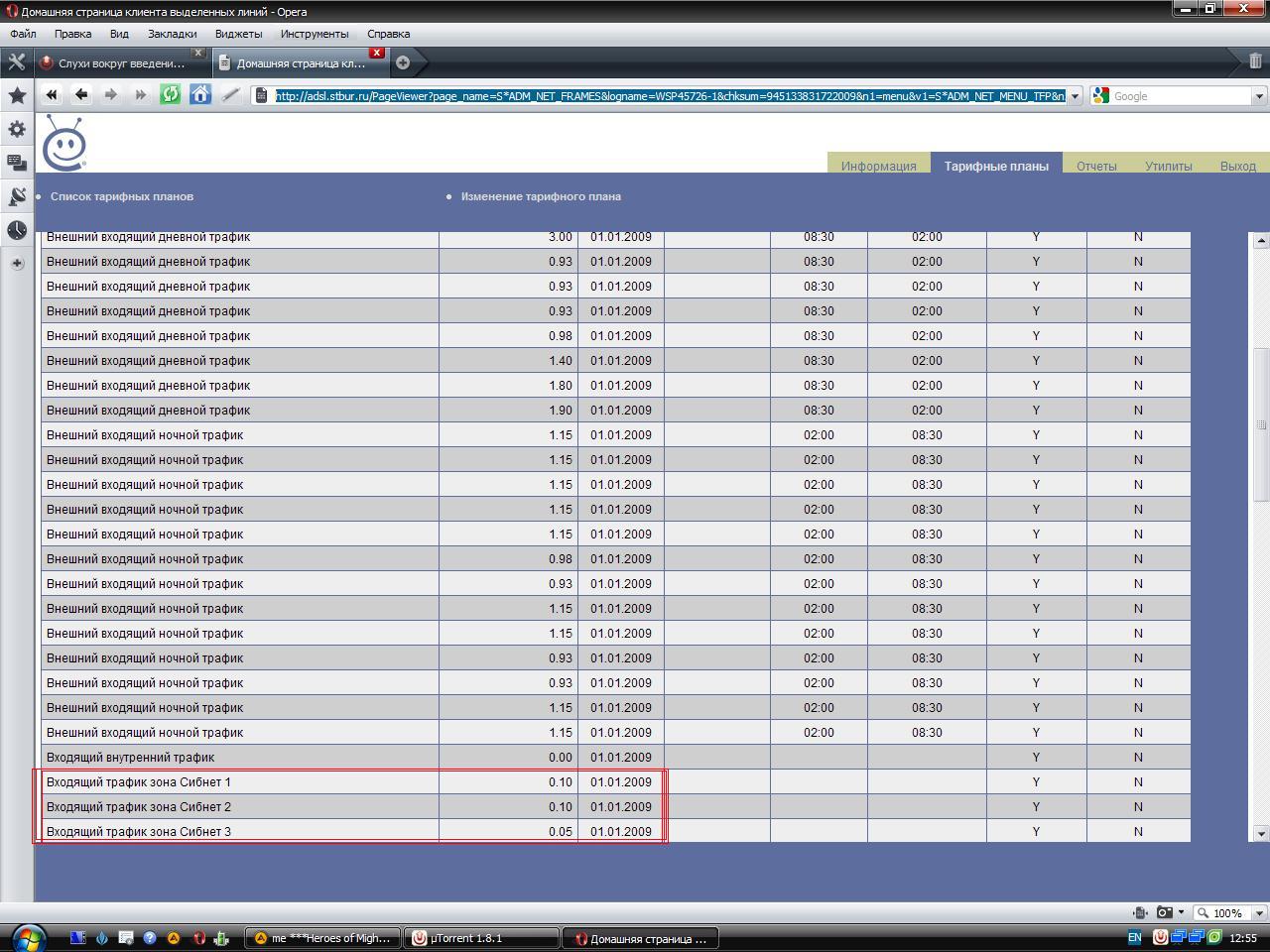The width and height of the screenshot is (1270, 952).
Task: Open the Информация tab
Action: [878, 166]
